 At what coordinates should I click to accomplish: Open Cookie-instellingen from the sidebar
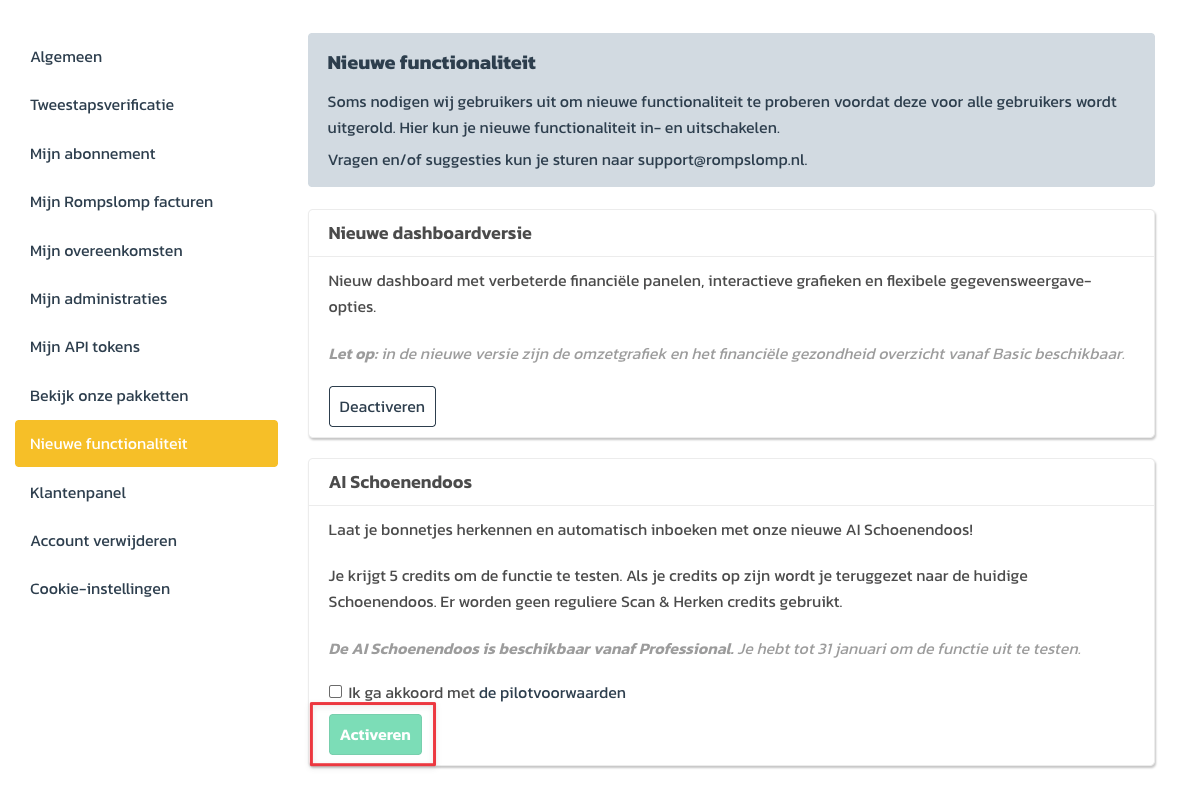coord(100,589)
